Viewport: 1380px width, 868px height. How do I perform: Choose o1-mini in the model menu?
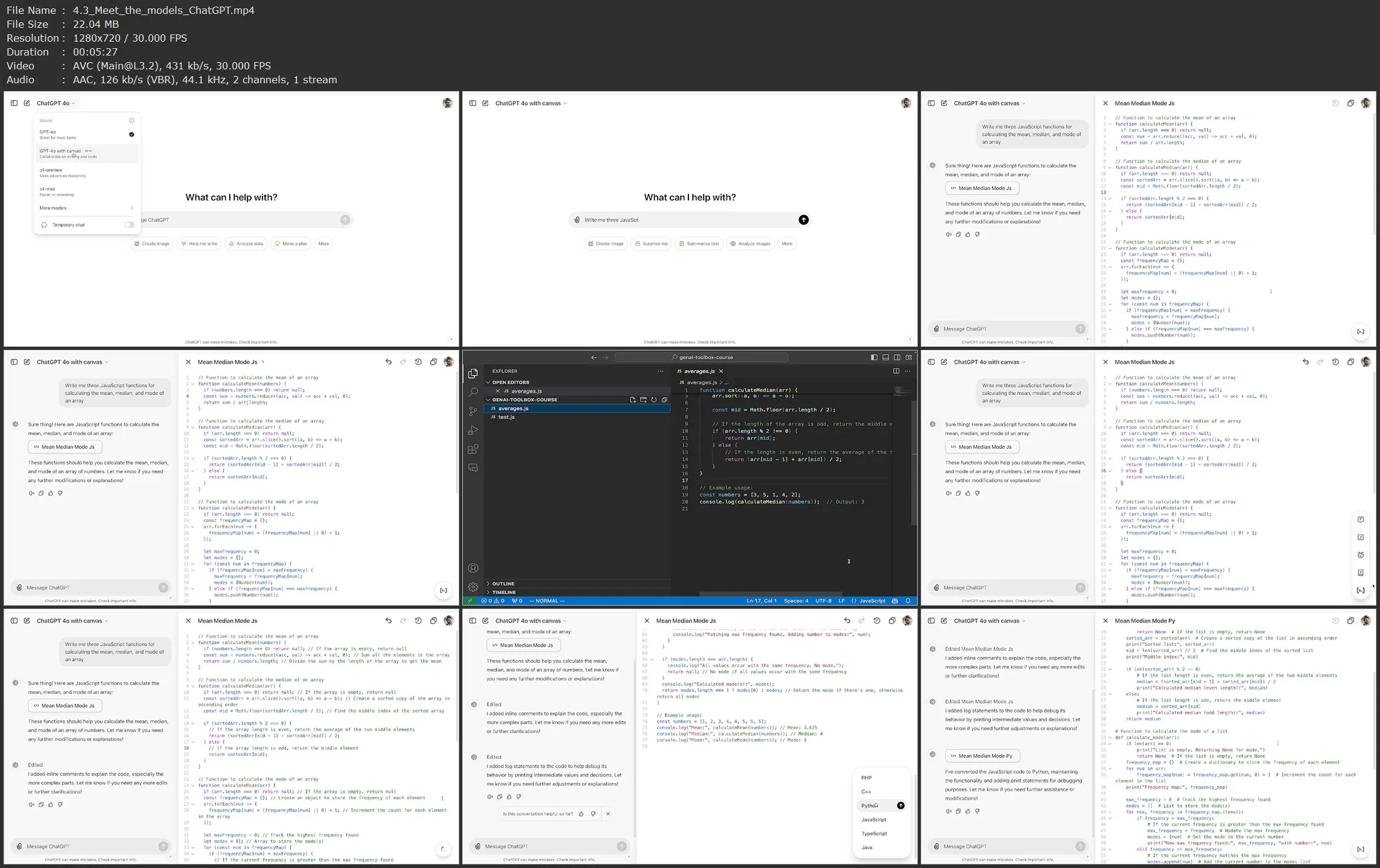click(x=86, y=191)
